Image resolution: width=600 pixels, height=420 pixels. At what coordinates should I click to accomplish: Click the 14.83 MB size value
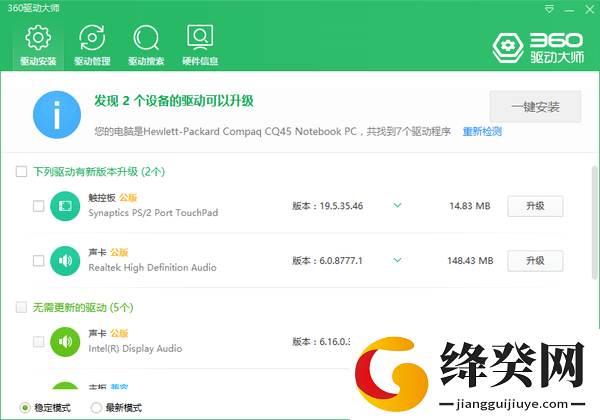pos(470,206)
